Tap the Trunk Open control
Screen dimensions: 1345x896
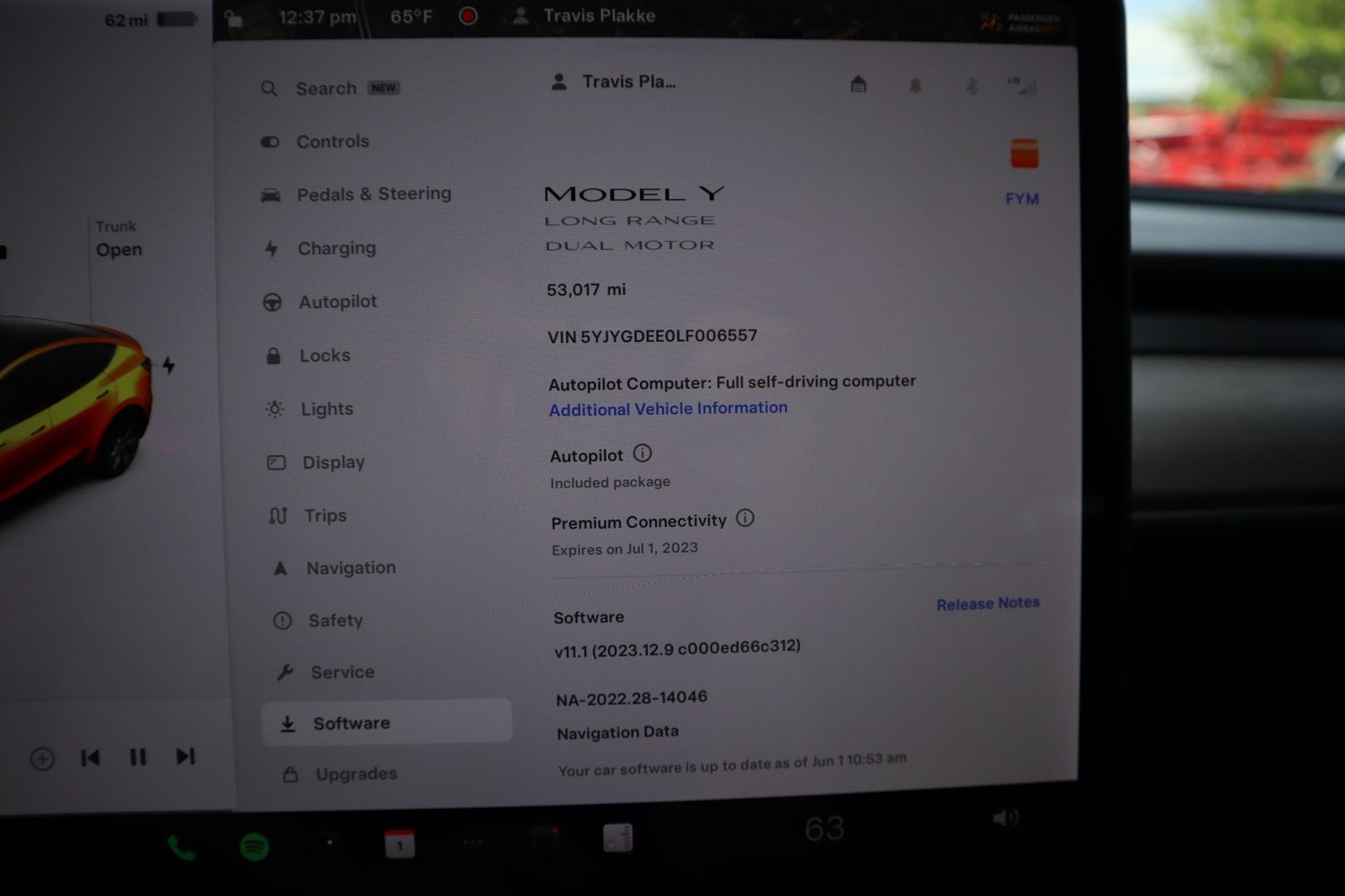click(119, 239)
